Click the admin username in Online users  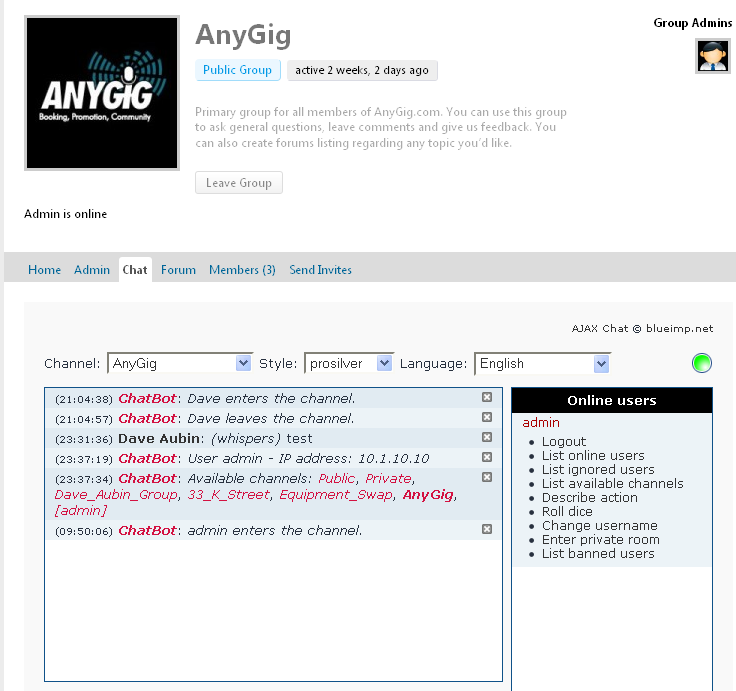[541, 423]
